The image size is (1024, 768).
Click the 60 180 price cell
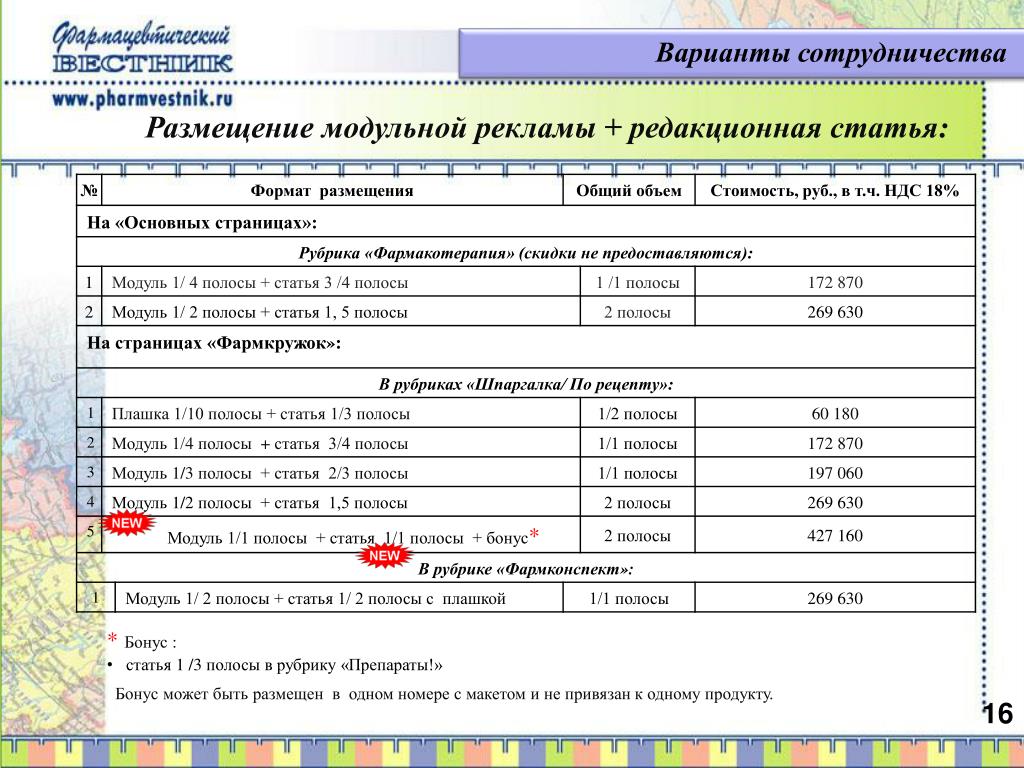tap(835, 414)
